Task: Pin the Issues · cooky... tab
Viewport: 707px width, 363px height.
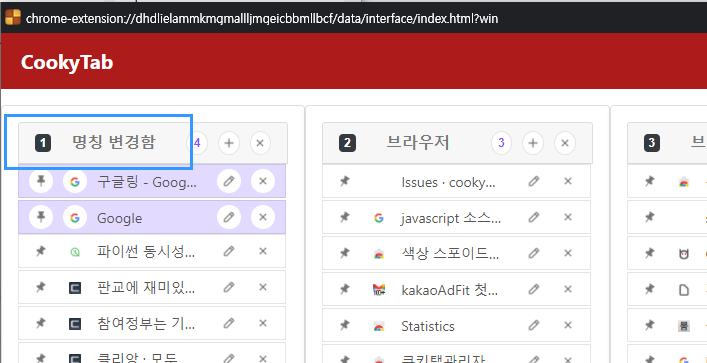Action: 345,181
